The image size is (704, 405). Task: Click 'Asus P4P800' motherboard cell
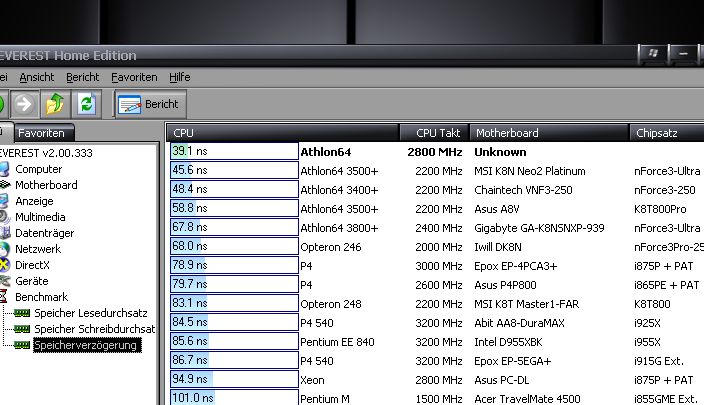pyautogui.click(x=506, y=285)
